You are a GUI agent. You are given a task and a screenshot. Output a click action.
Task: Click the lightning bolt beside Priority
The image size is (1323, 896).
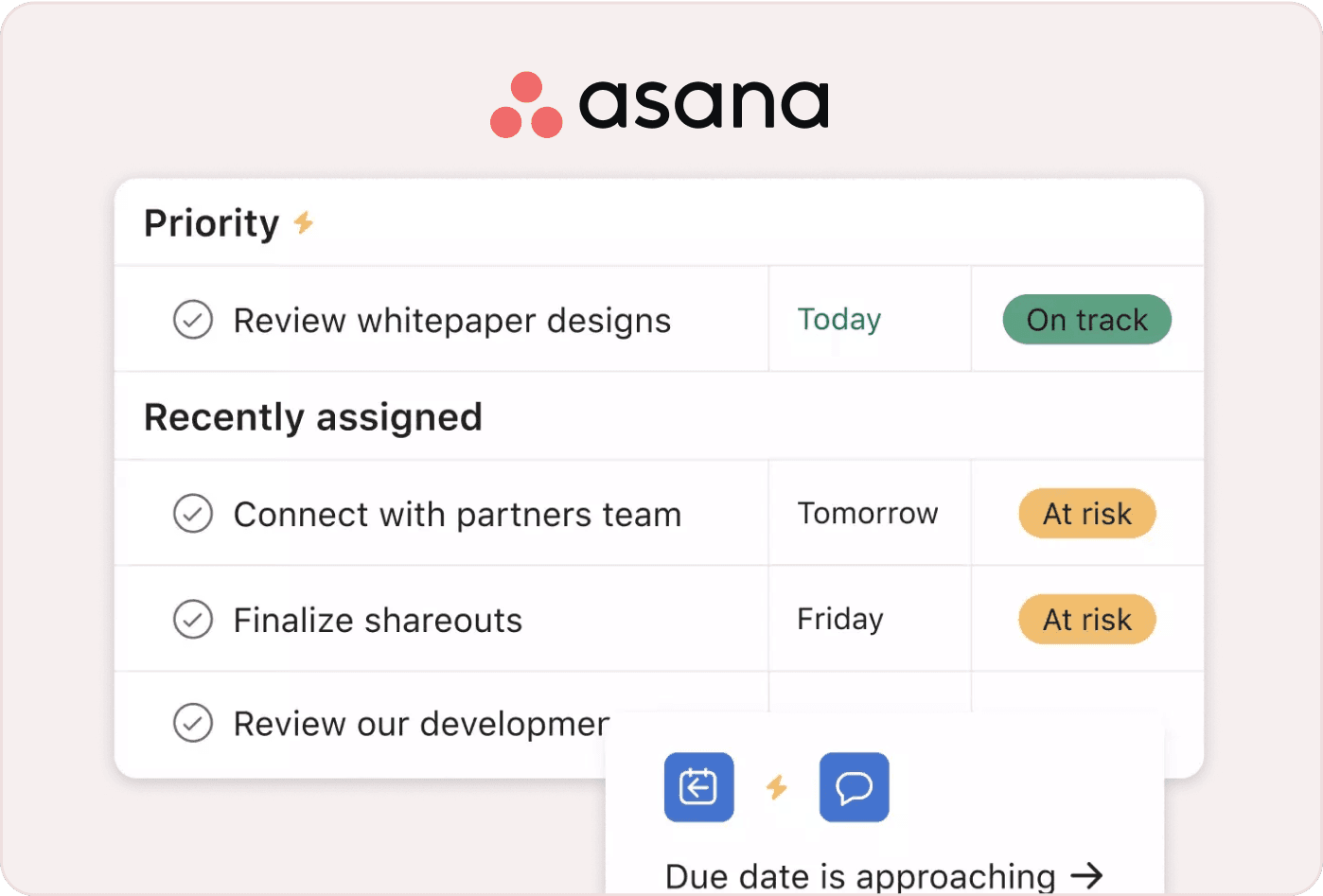[x=303, y=223]
